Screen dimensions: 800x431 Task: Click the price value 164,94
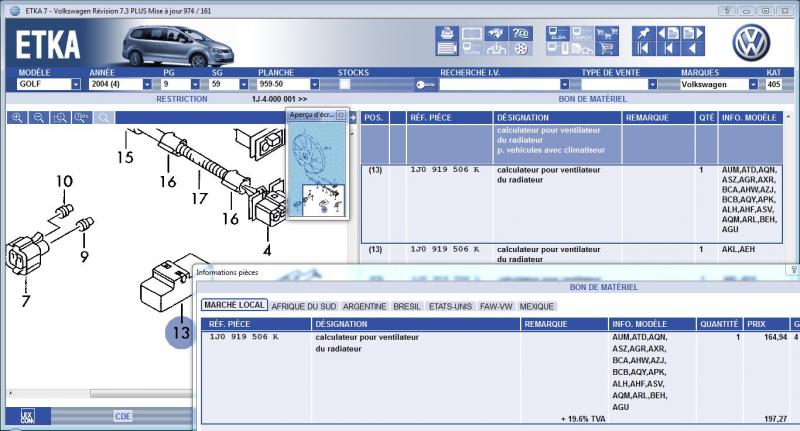pos(776,337)
